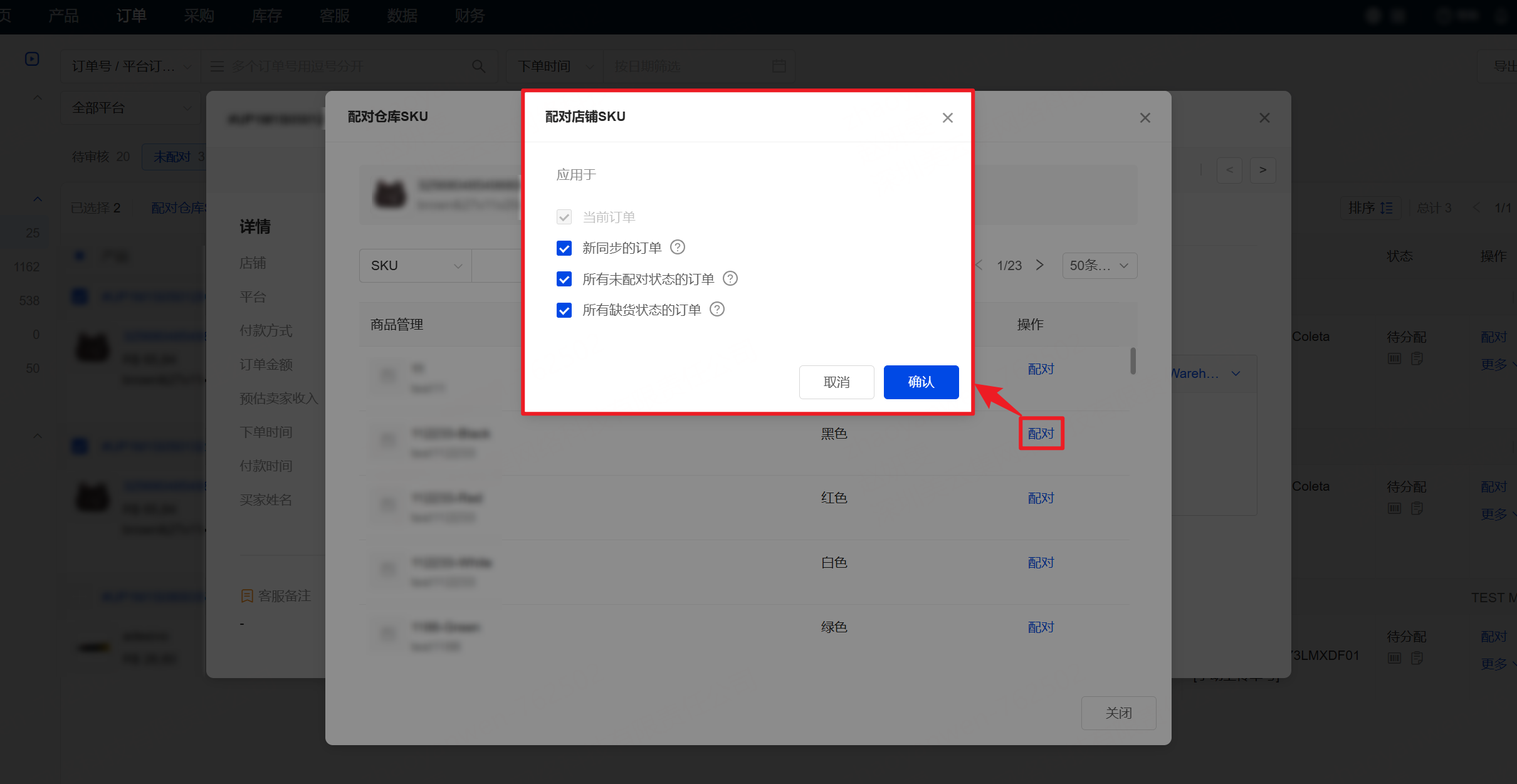Close the 配对店铺SKU dialog with X
This screenshot has height=784, width=1517.
(947, 118)
